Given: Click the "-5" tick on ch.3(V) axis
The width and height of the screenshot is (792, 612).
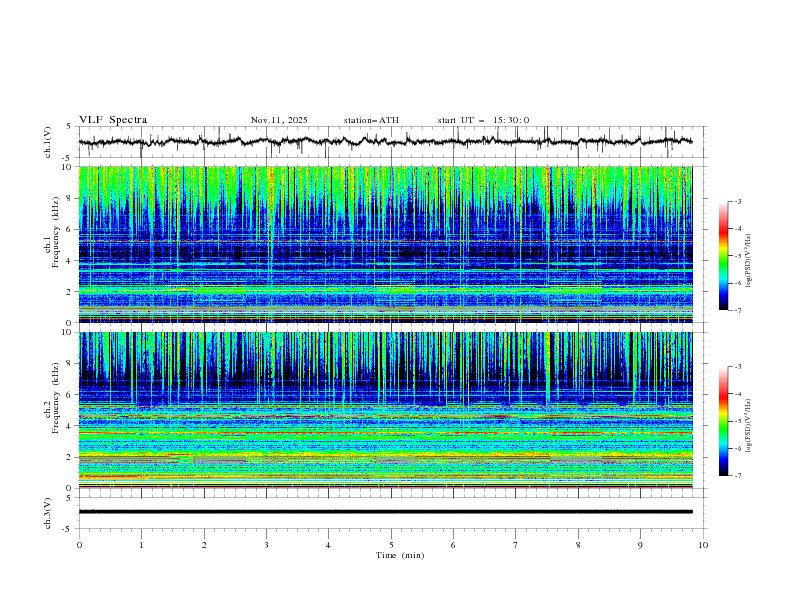Looking at the screenshot, I should (68, 529).
